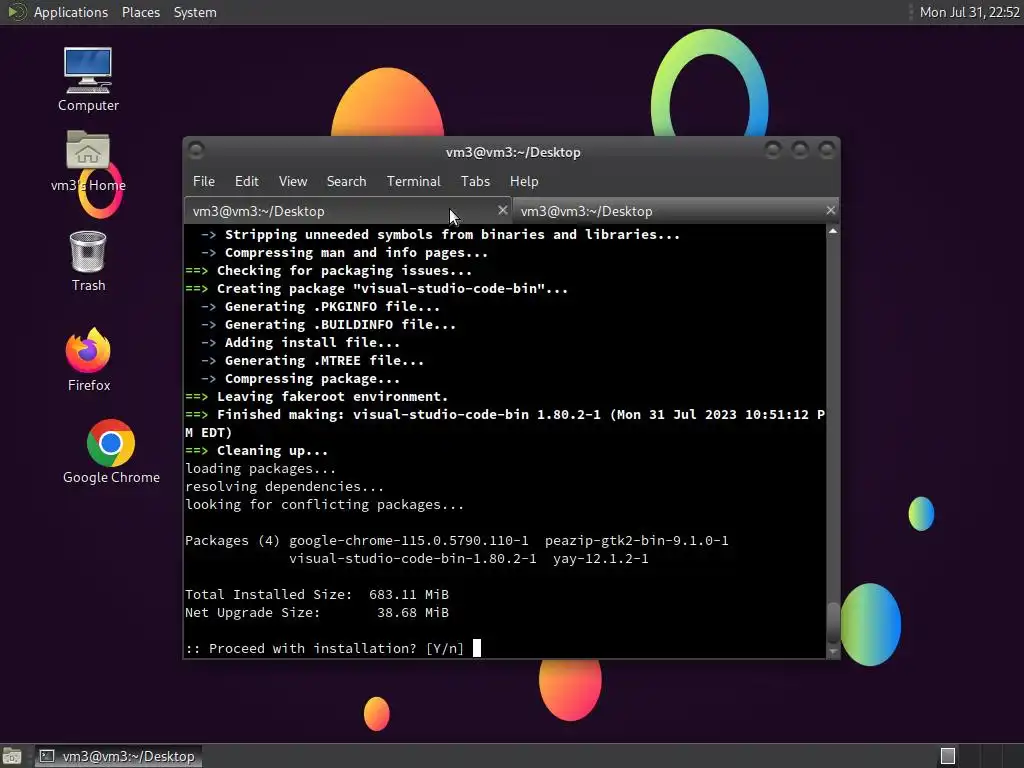Close the first terminal tab
Screen dimensions: 1024x768
tap(502, 210)
